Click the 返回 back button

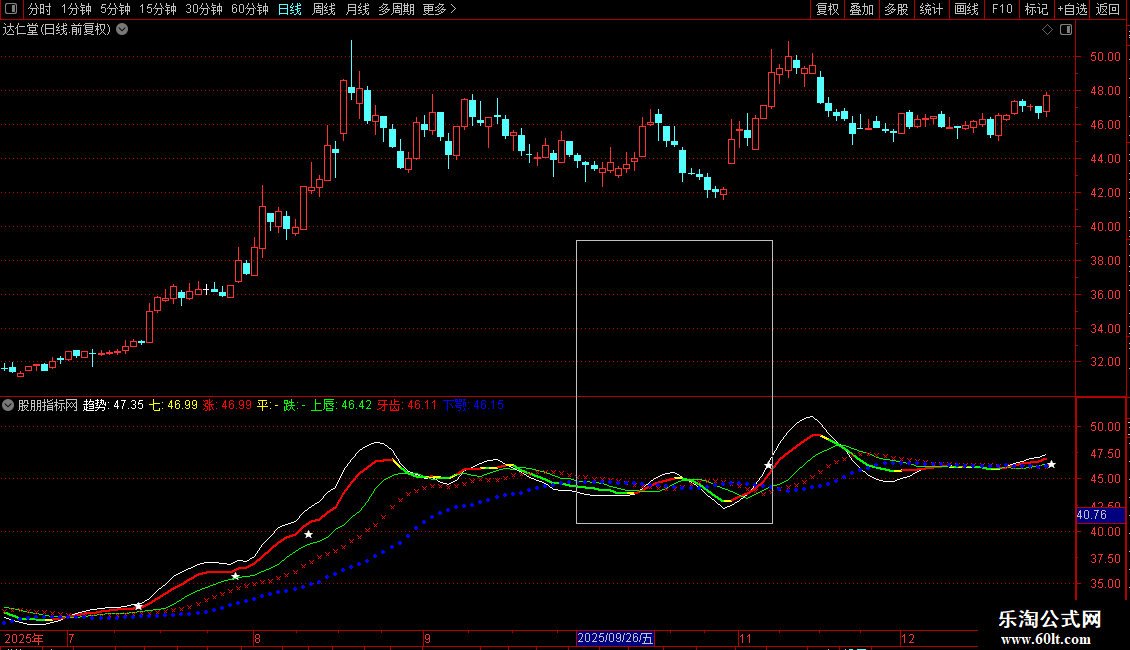tap(1108, 9)
